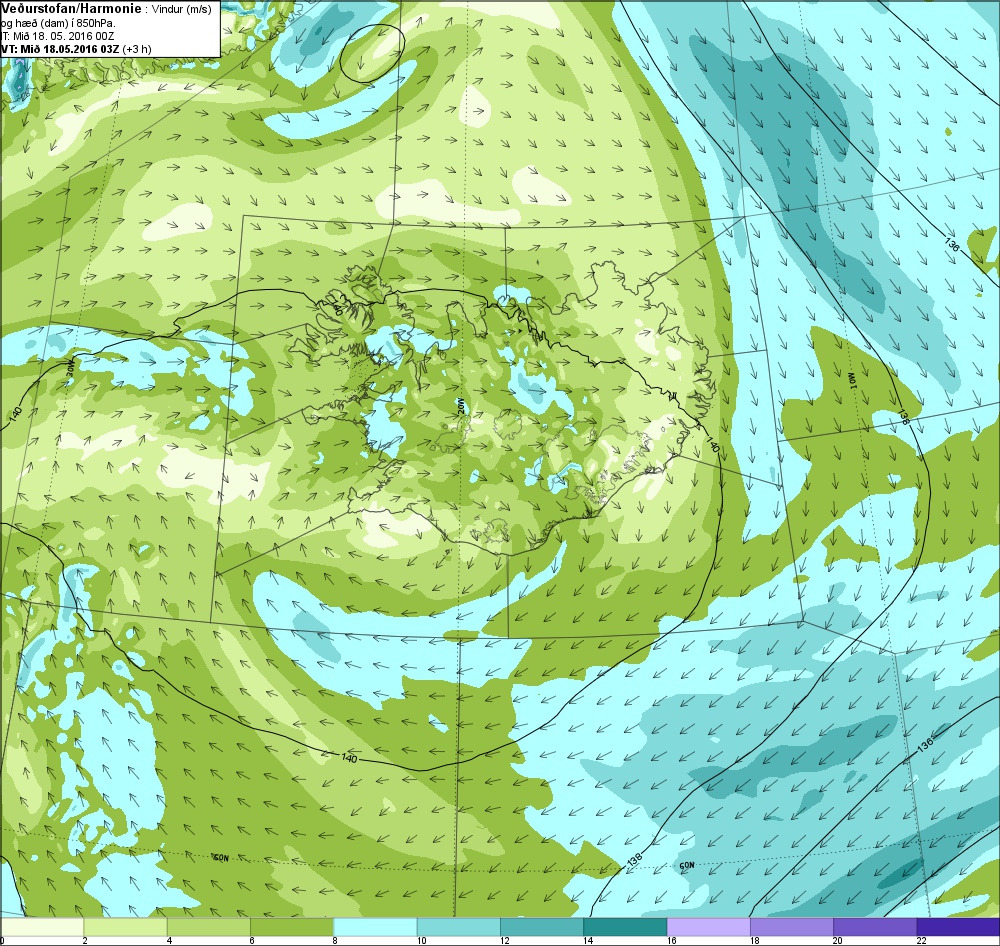Click the legend value label 16

(671, 940)
